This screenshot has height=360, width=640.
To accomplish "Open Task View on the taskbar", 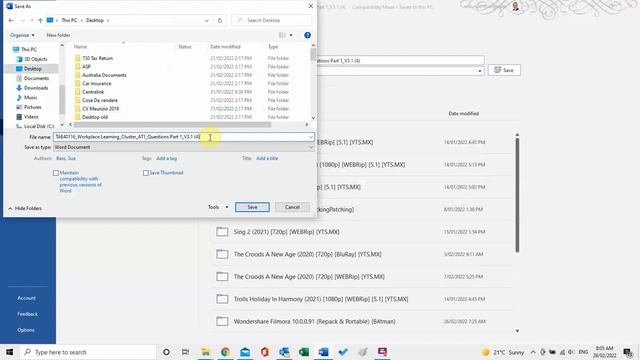I will coord(185,352).
